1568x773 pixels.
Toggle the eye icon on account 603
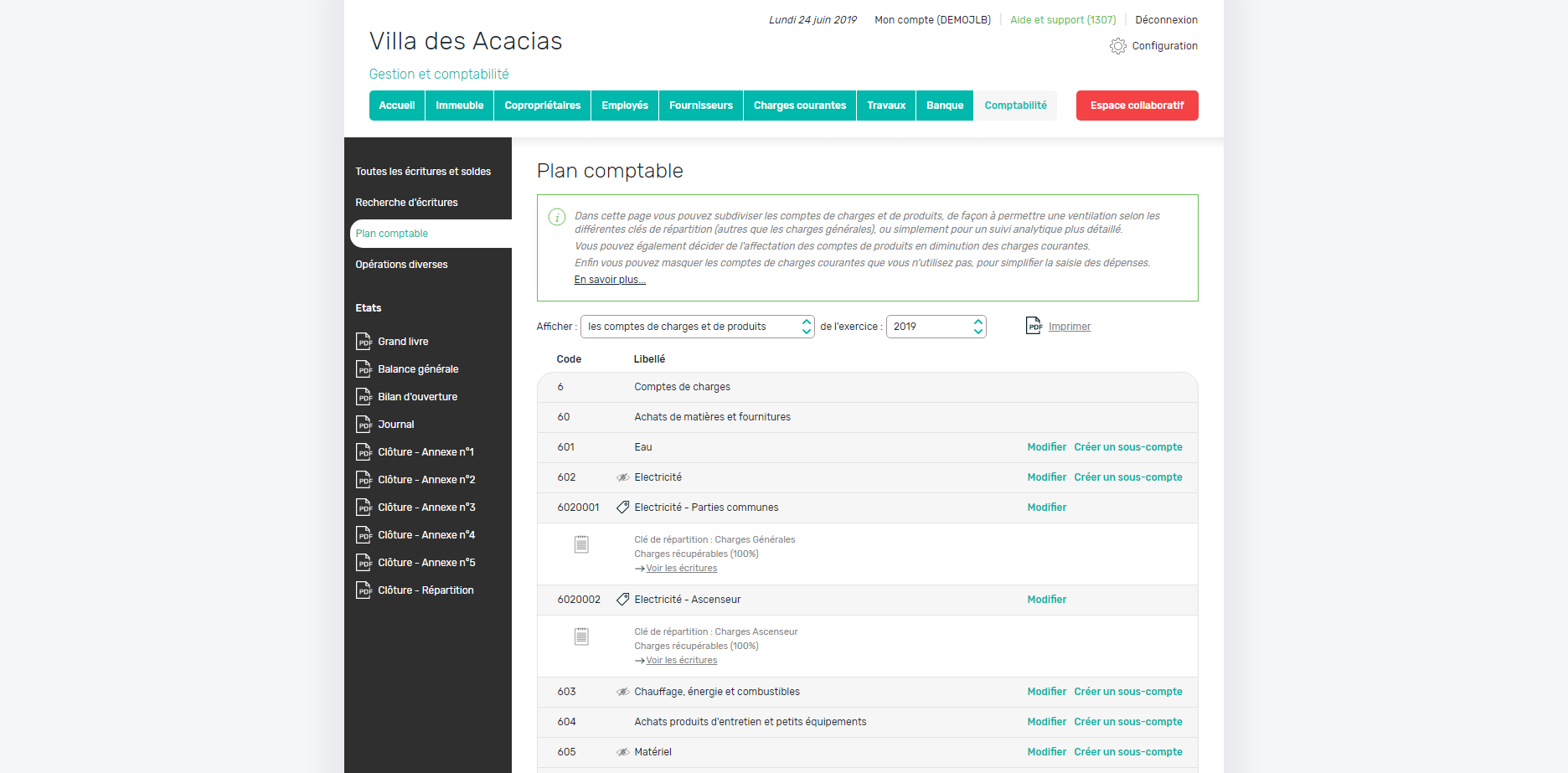[x=622, y=692]
